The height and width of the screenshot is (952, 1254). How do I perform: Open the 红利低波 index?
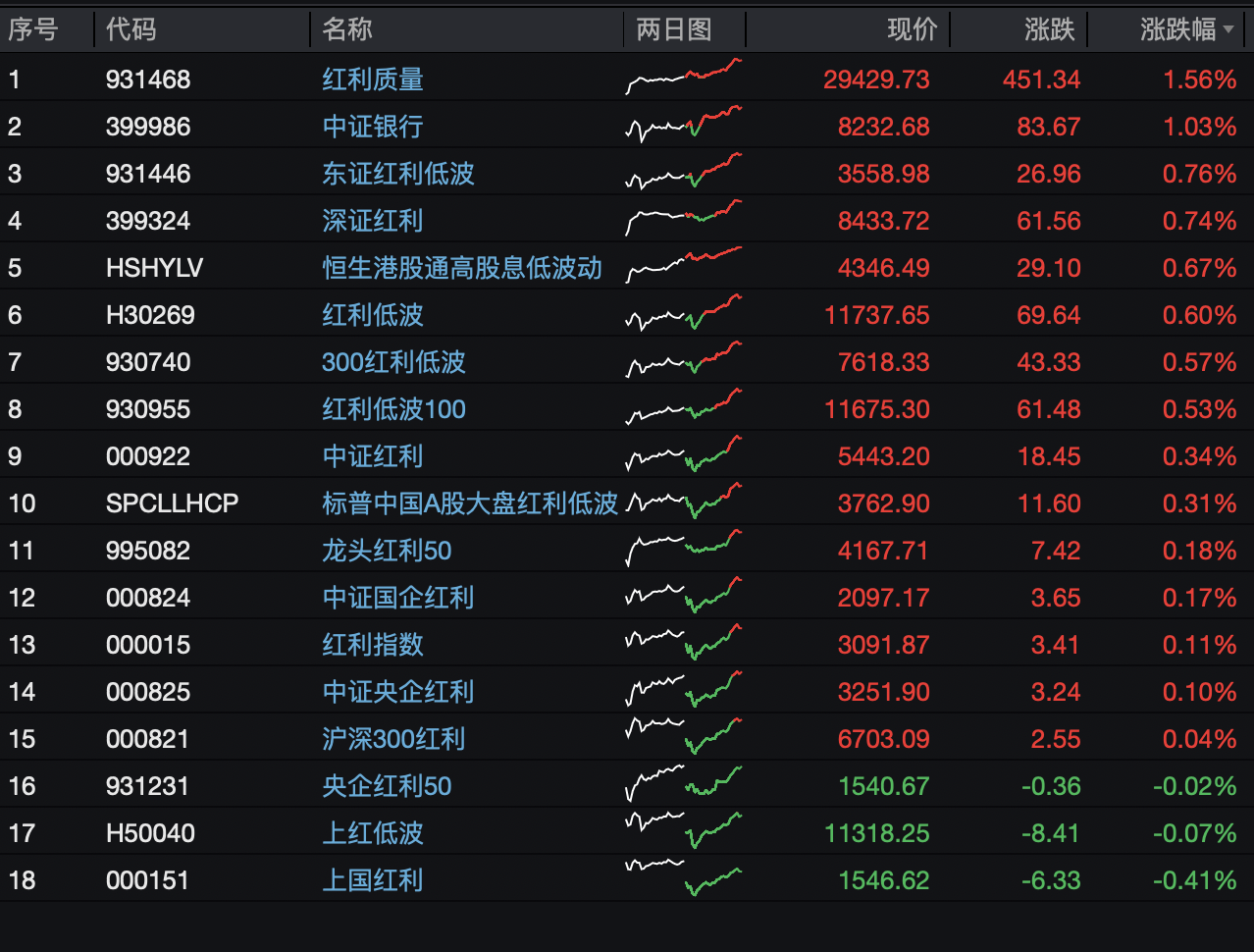coord(373,315)
